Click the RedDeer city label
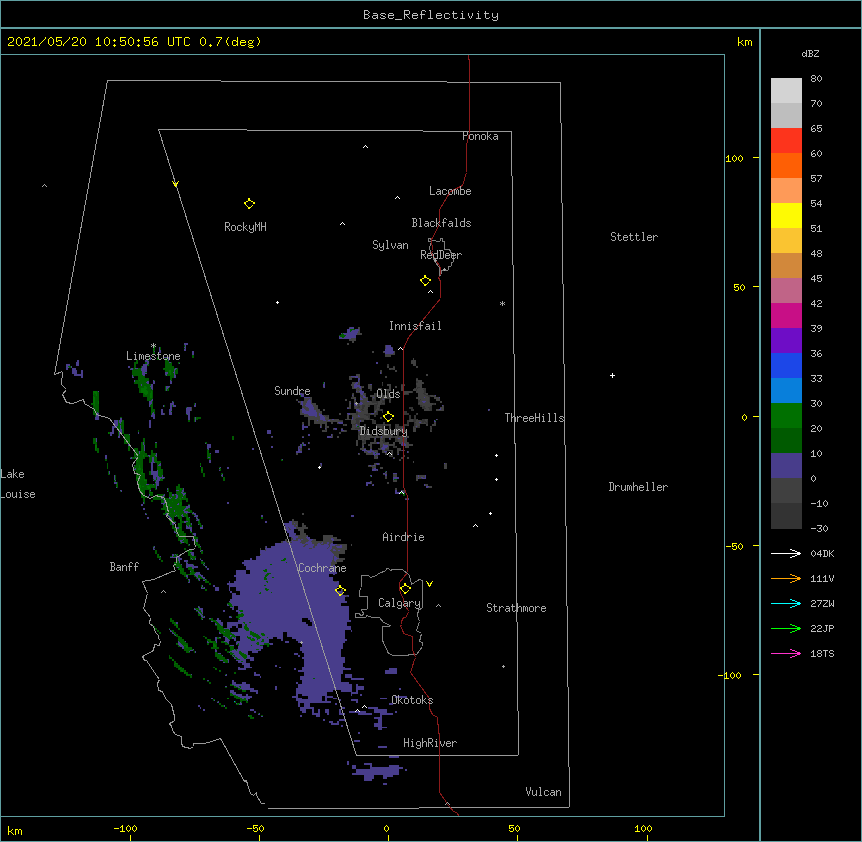862x842 pixels. click(x=441, y=255)
